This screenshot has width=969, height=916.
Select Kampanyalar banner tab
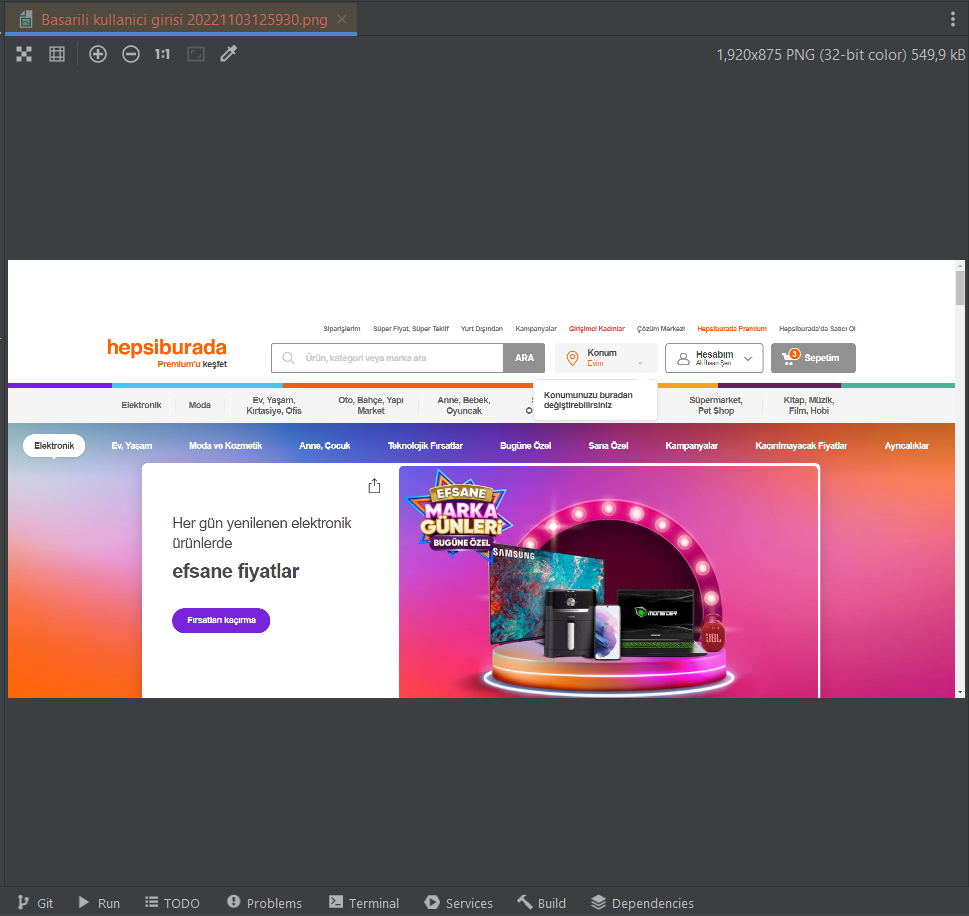click(x=692, y=446)
